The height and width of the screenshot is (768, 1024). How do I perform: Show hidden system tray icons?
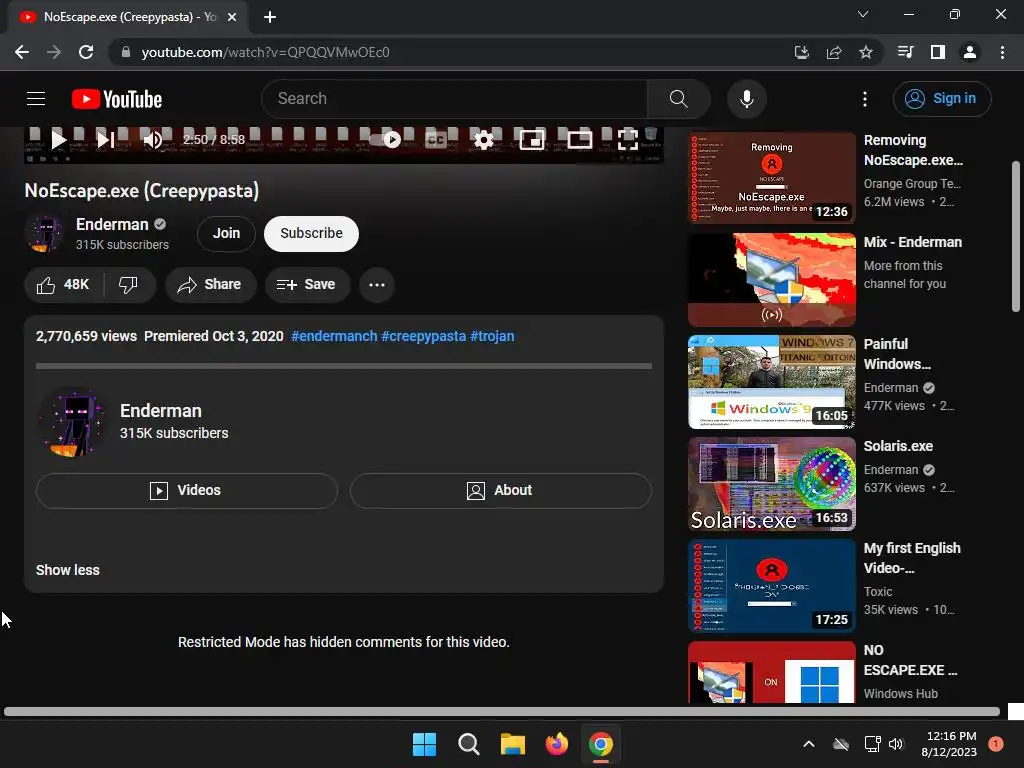(808, 744)
